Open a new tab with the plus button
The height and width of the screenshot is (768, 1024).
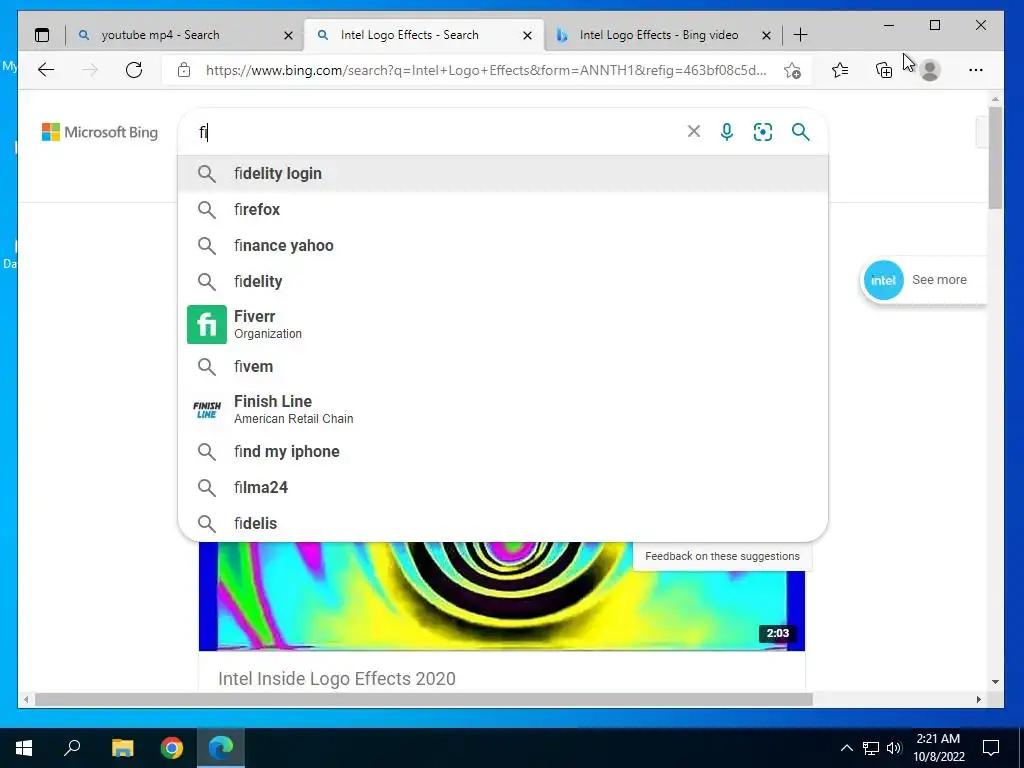coord(801,35)
